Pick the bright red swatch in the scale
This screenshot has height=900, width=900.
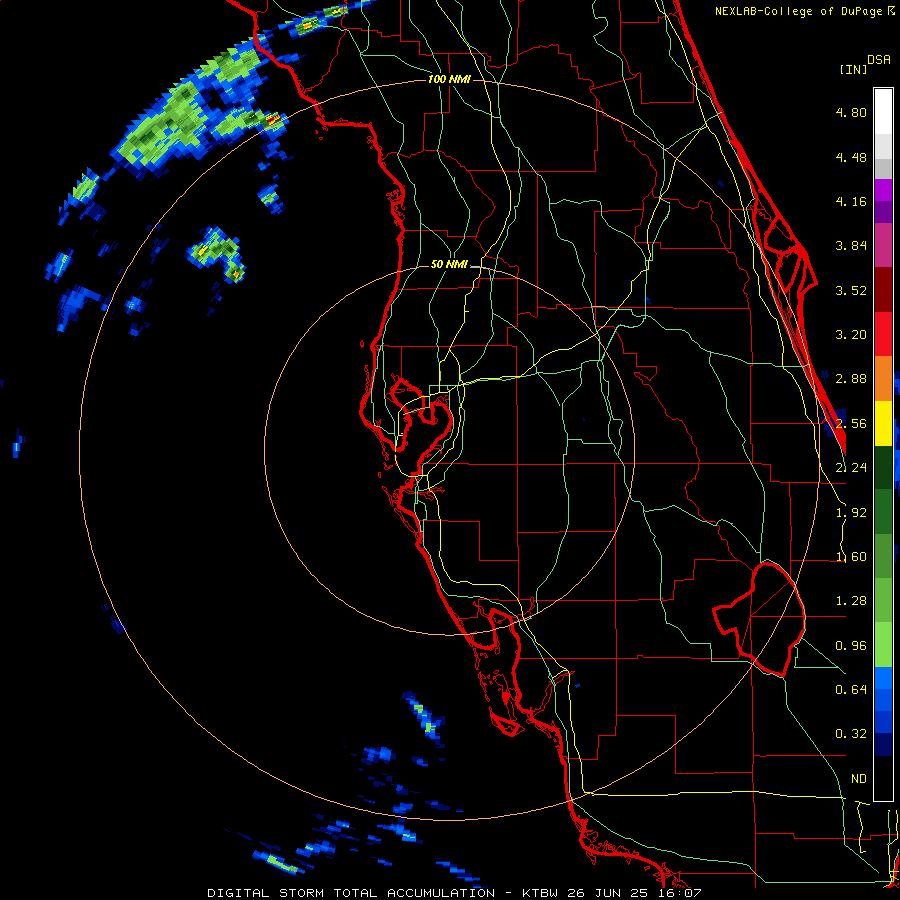click(883, 334)
